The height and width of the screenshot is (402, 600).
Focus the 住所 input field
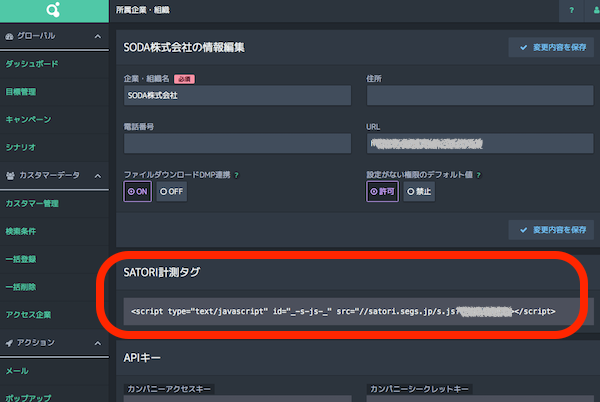[480, 95]
